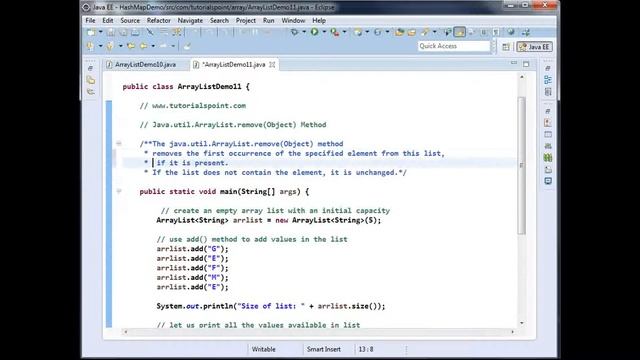
Task: Click the Open Task folder icon
Action: [411, 32]
